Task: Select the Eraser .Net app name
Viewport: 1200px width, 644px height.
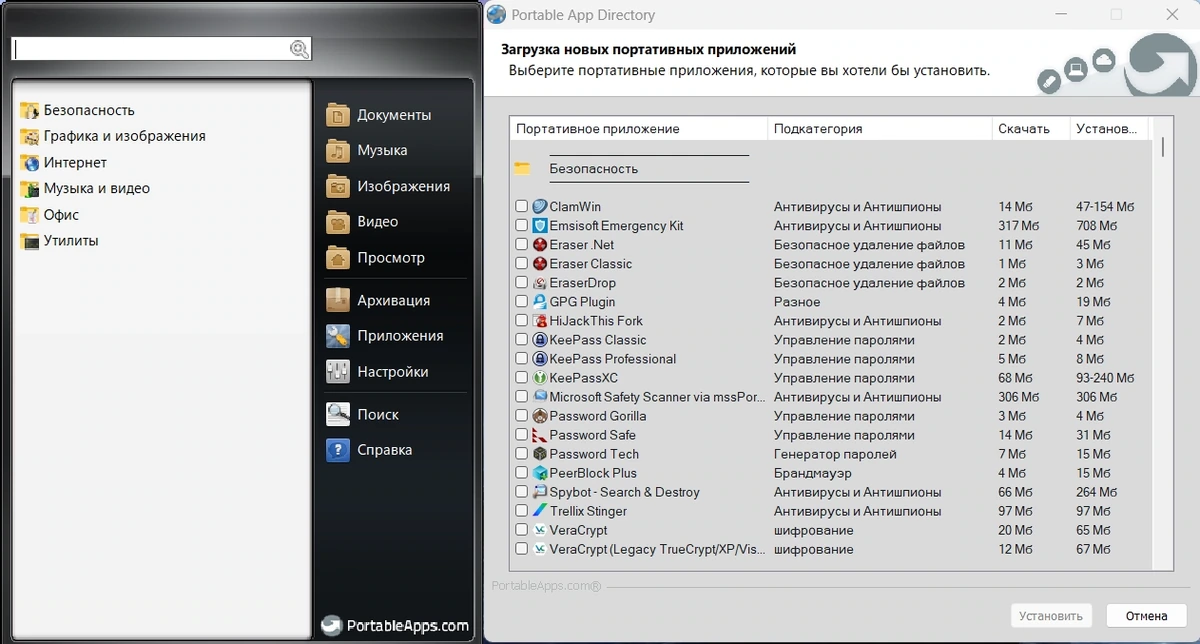Action: pos(582,245)
